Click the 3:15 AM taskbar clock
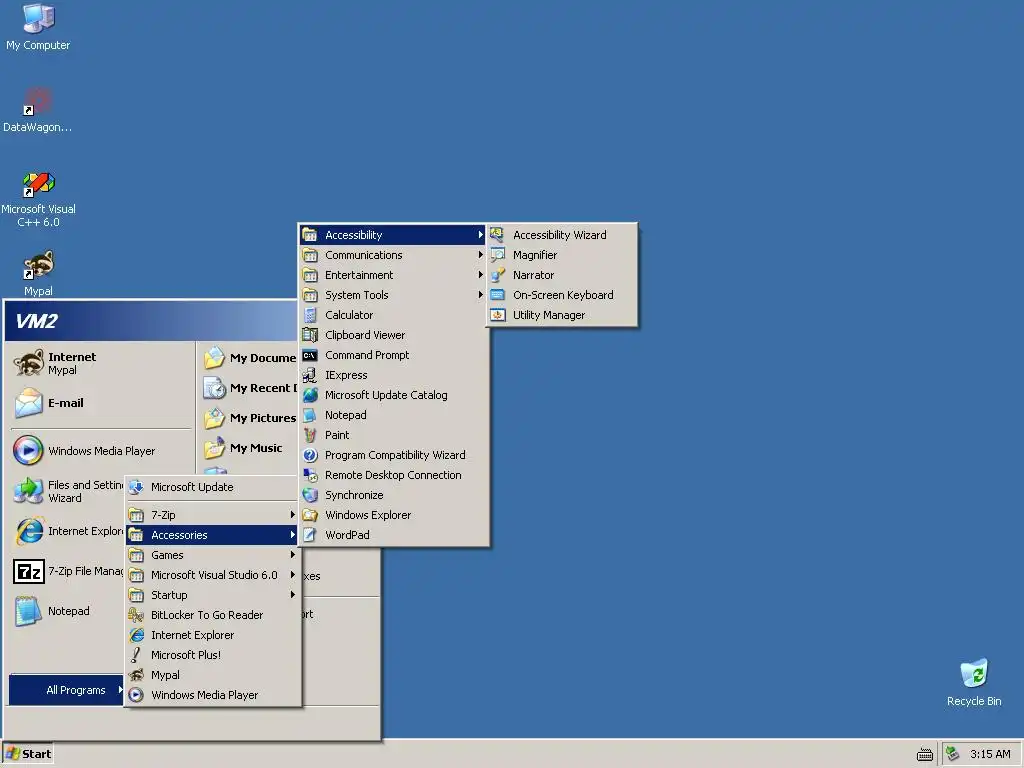 pyautogui.click(x=990, y=754)
